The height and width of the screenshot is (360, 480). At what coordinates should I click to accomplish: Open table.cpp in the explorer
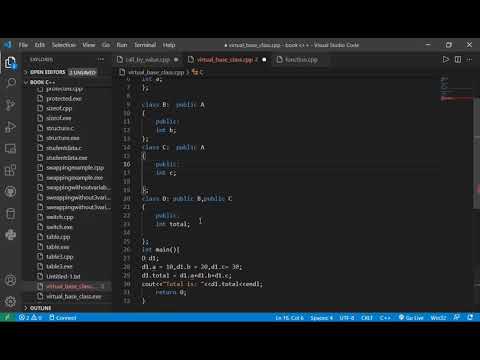(58, 237)
